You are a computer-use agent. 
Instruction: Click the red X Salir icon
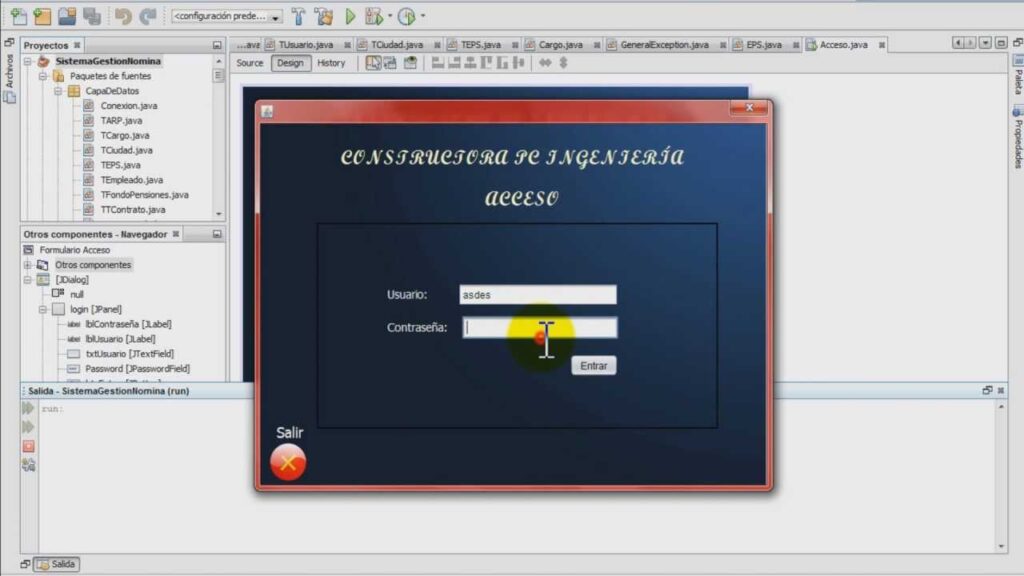coord(288,462)
